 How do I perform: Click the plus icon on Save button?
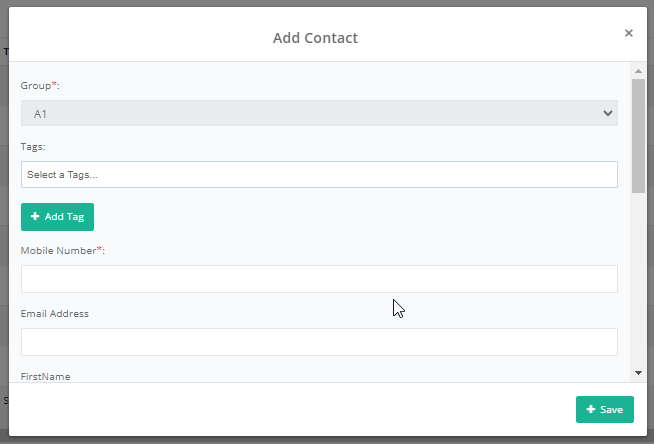click(x=591, y=410)
